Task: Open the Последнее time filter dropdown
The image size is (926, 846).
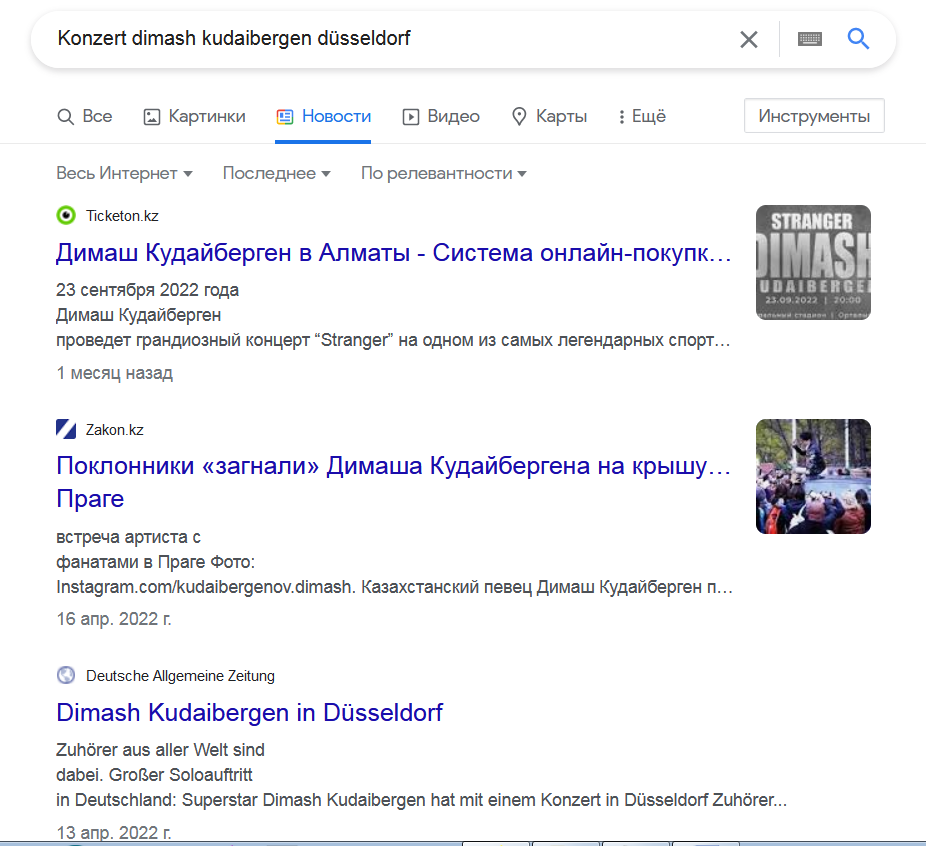Action: [x=276, y=173]
